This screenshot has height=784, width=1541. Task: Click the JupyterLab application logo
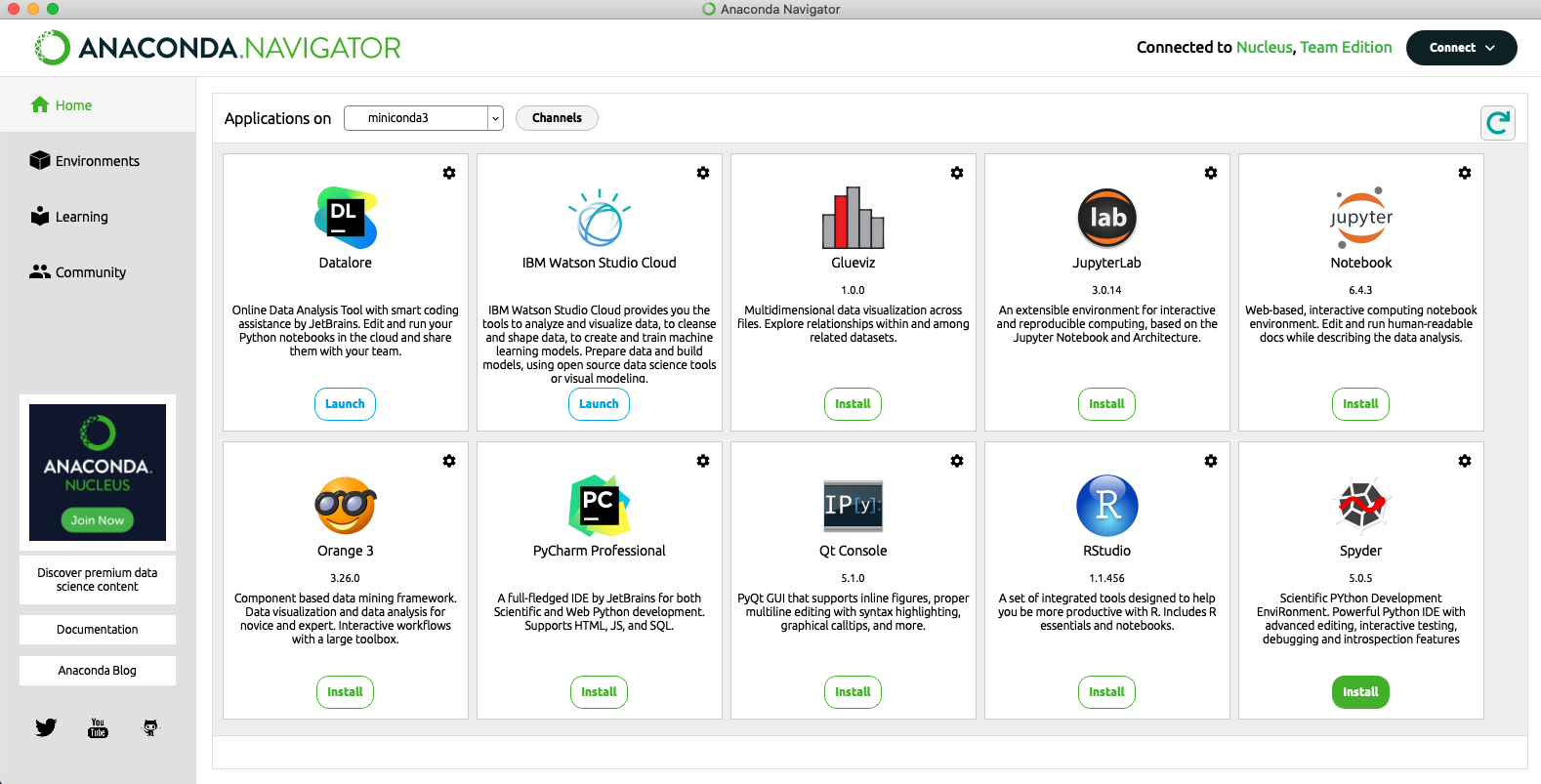[1106, 218]
